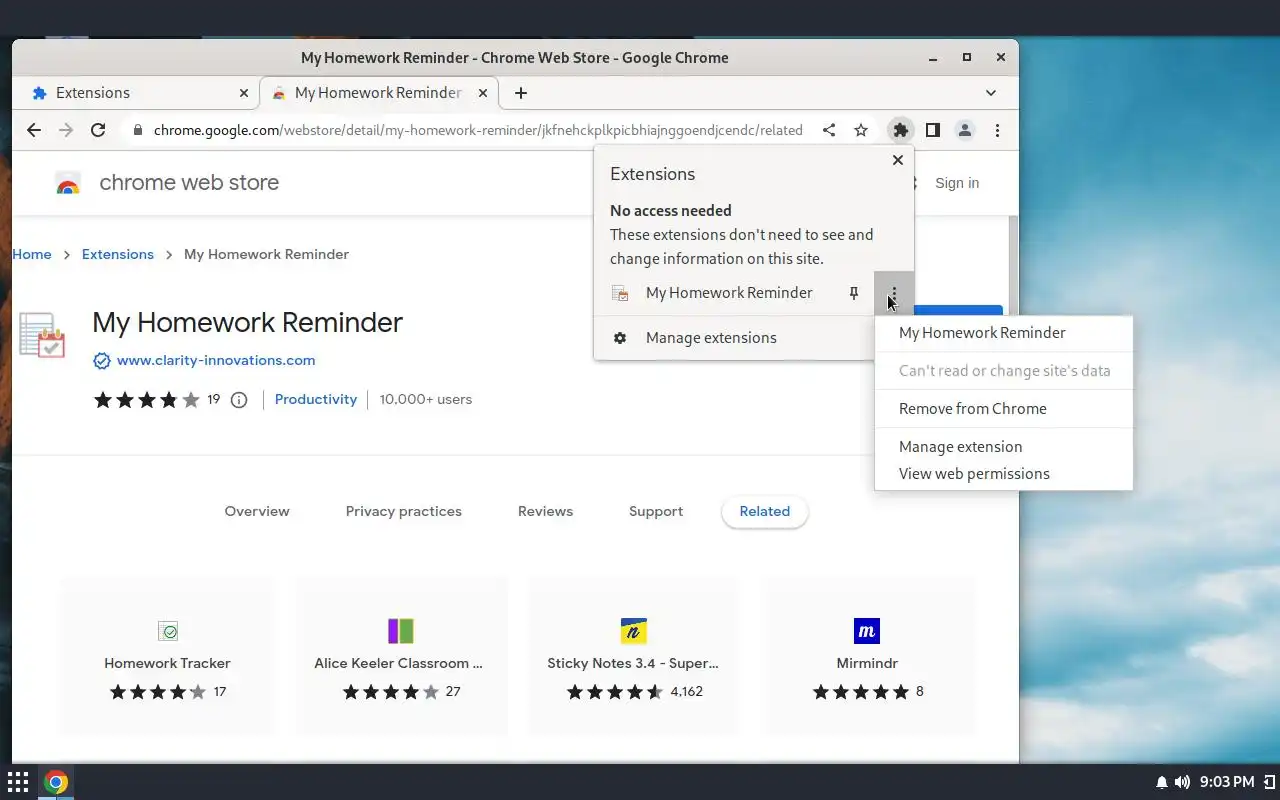Click the volume speaker icon in tray
1280x800 pixels.
[1183, 782]
